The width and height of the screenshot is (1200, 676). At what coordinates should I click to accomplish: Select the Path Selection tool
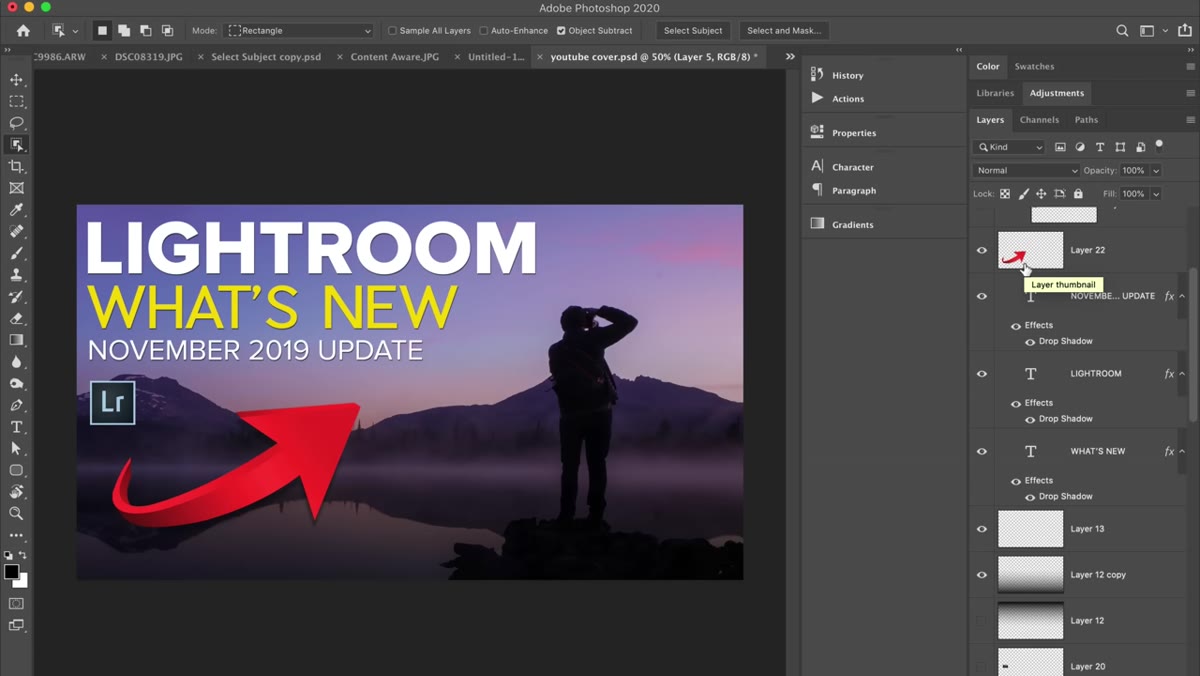tap(16, 449)
